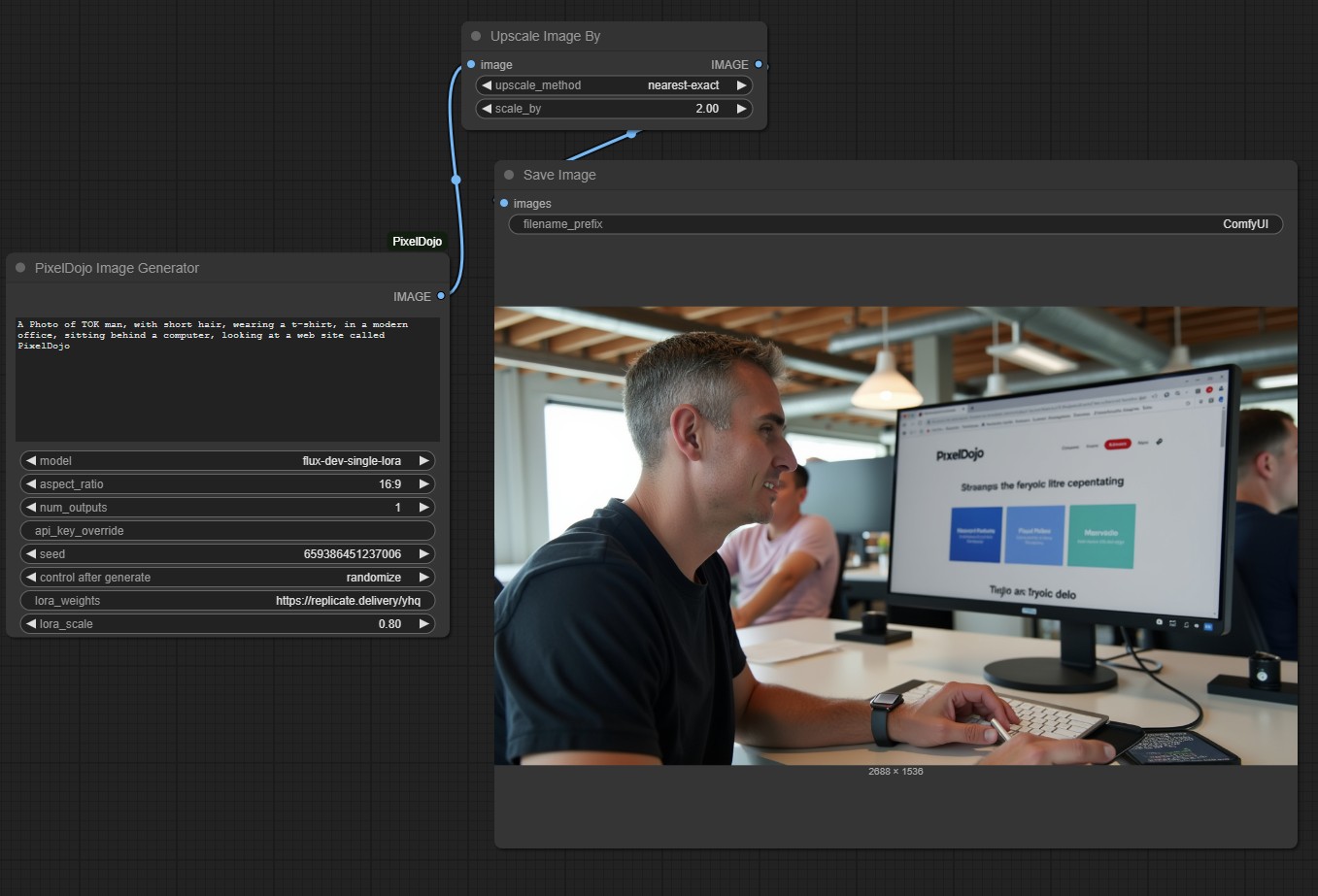Screen dimensions: 1318x896
Task: Decrease seed with left arrow
Action: 31,554
